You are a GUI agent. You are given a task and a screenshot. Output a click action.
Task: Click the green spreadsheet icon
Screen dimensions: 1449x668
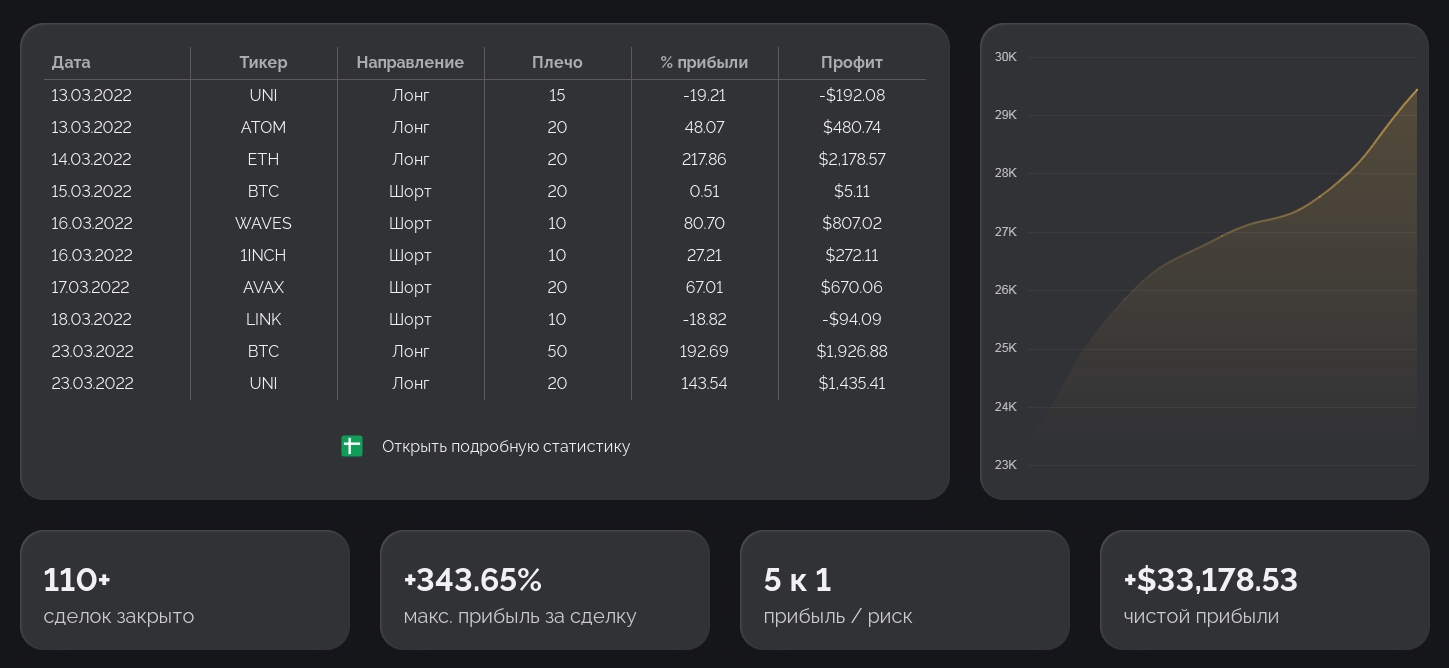coord(352,446)
